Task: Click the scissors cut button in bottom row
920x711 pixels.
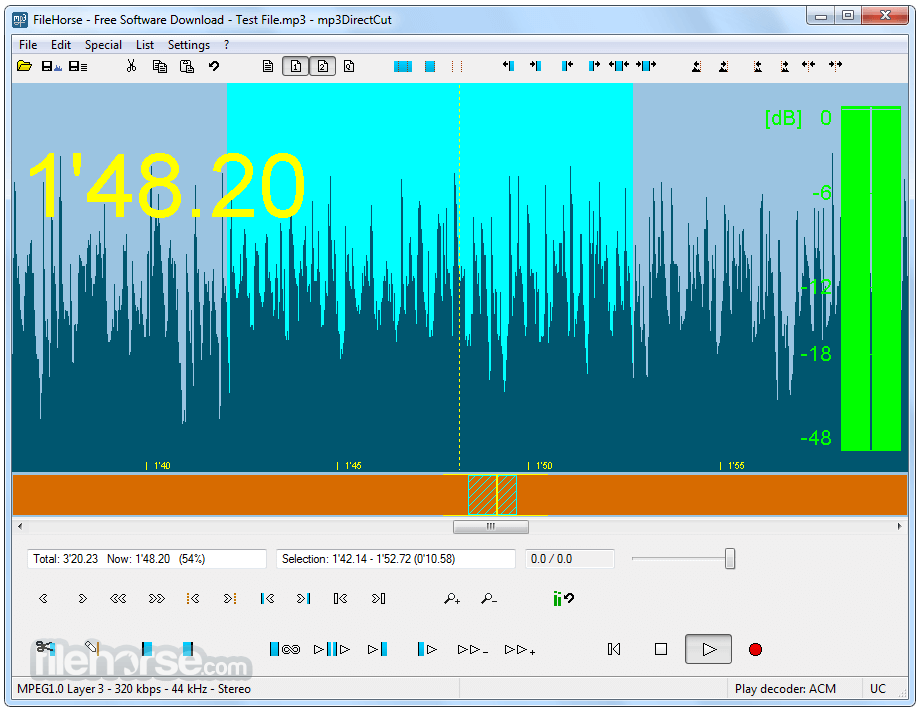Action: pos(45,648)
